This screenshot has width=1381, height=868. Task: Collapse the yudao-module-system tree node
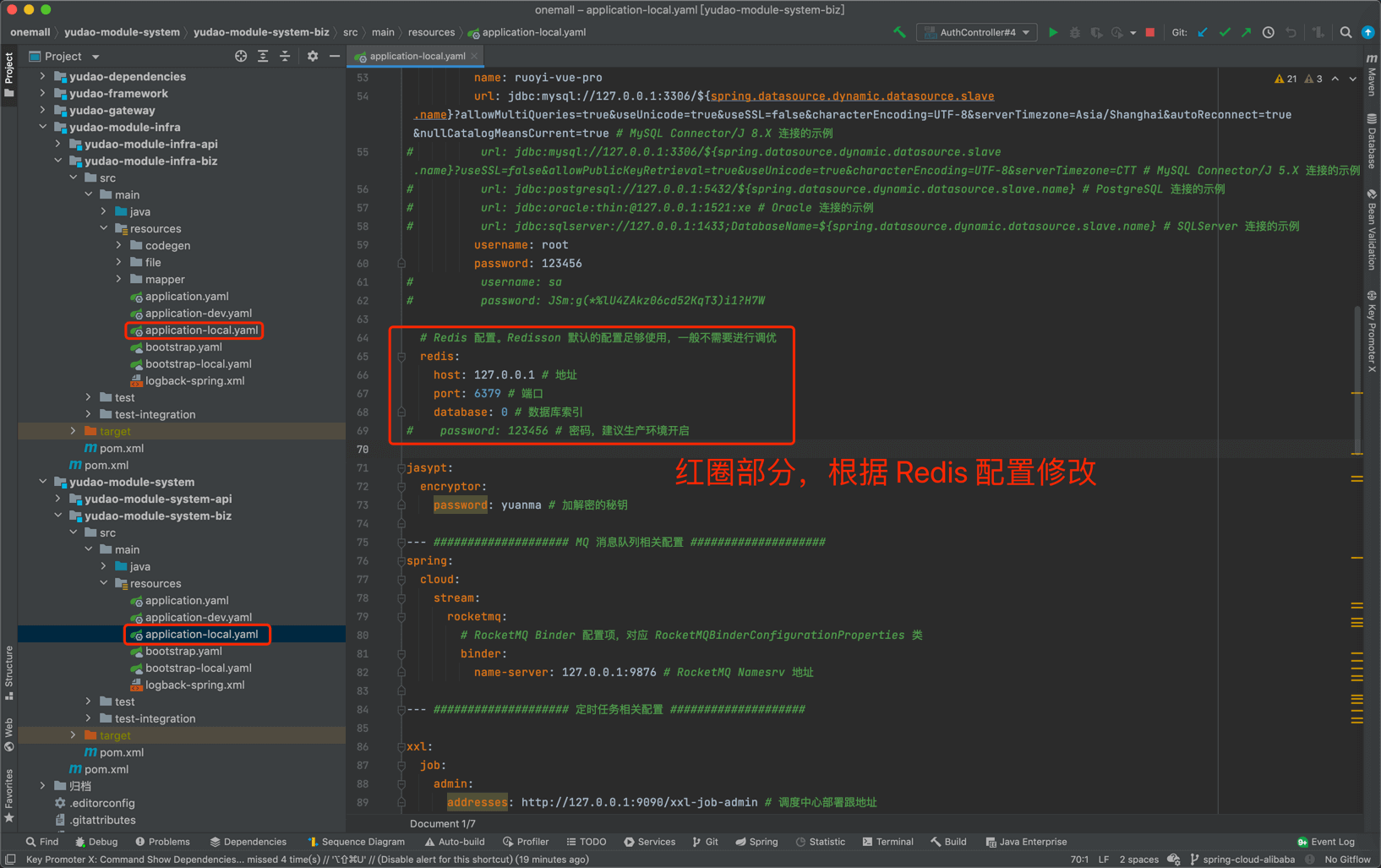click(x=43, y=482)
